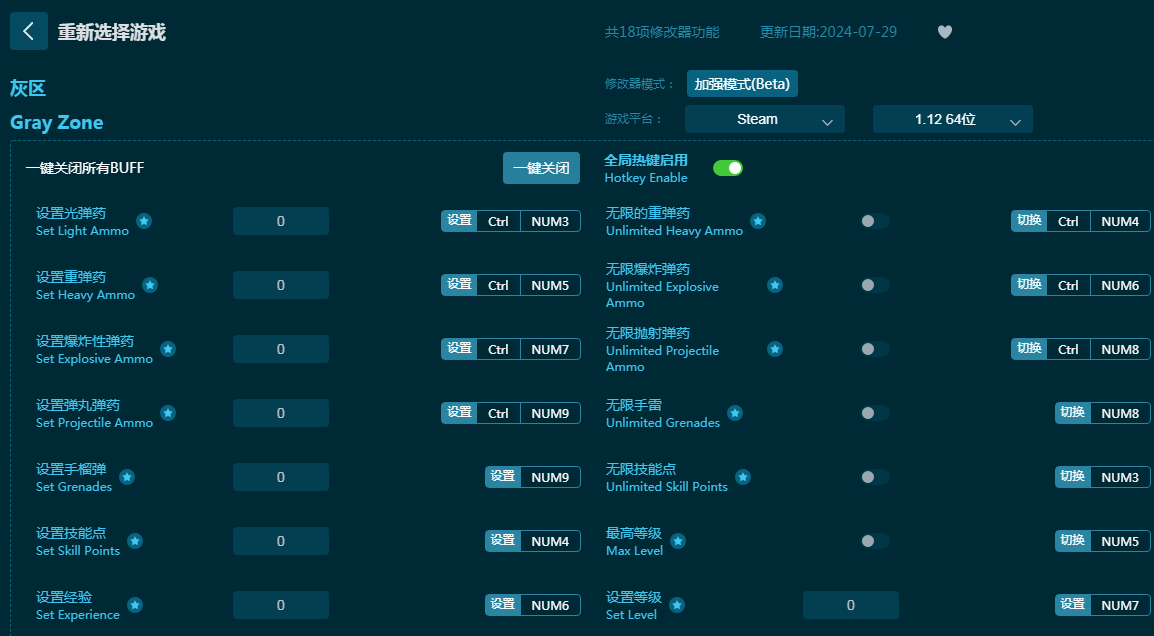
Task: Click the 更新日期:2024-07-29 text
Action: click(828, 32)
